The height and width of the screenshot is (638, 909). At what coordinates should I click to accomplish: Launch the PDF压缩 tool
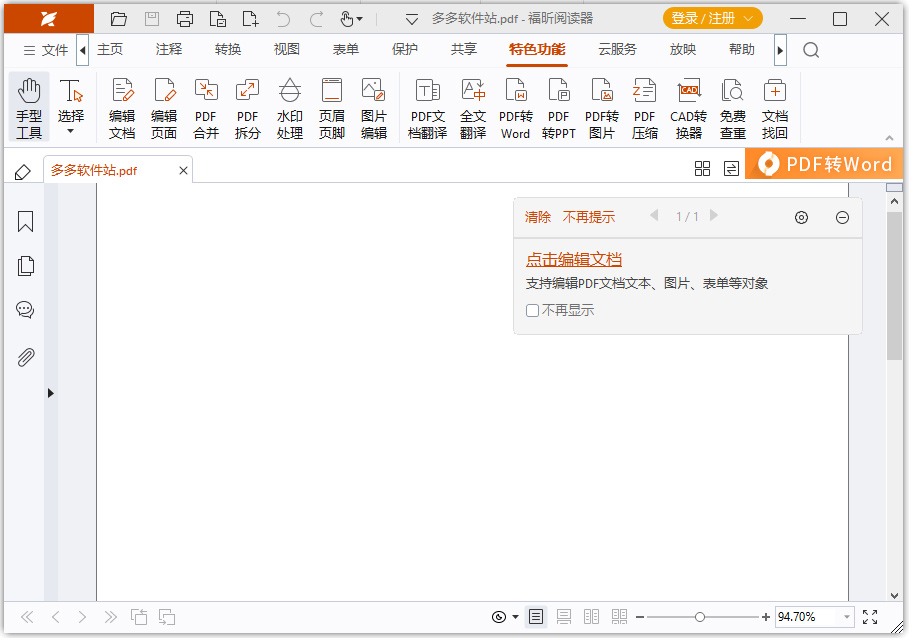[x=644, y=107]
